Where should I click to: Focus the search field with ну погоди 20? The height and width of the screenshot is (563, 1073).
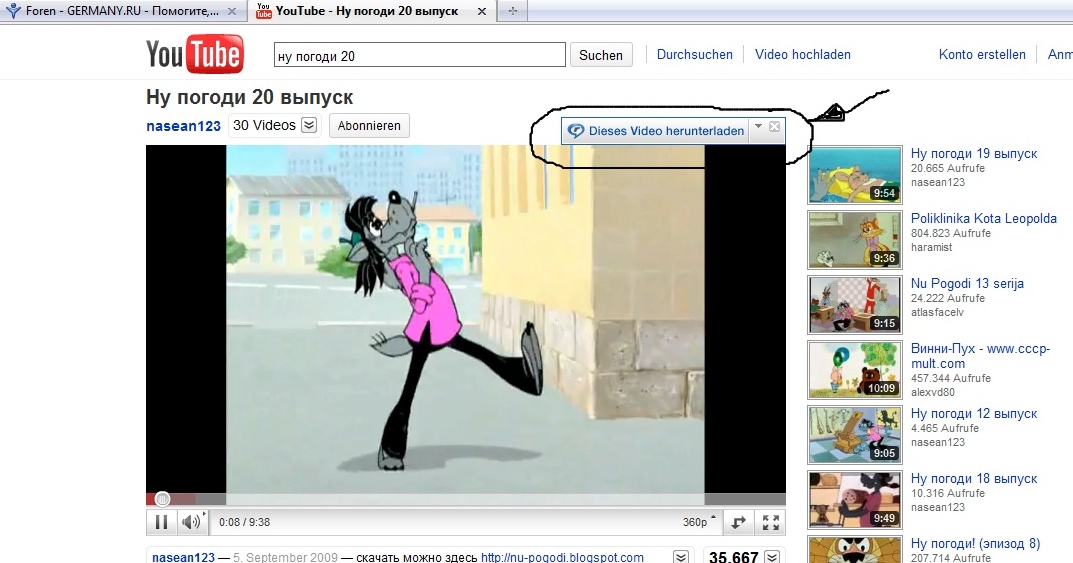pos(419,55)
